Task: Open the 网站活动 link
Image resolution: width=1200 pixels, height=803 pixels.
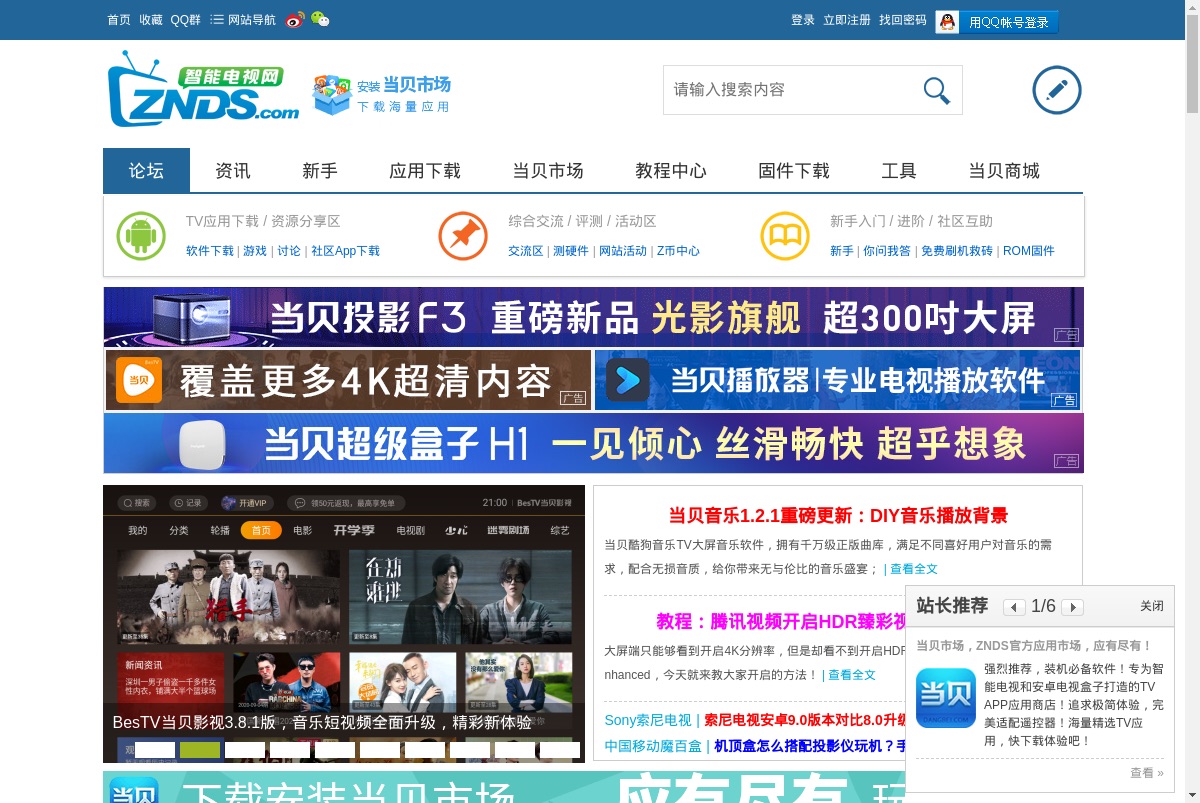Action: click(623, 251)
